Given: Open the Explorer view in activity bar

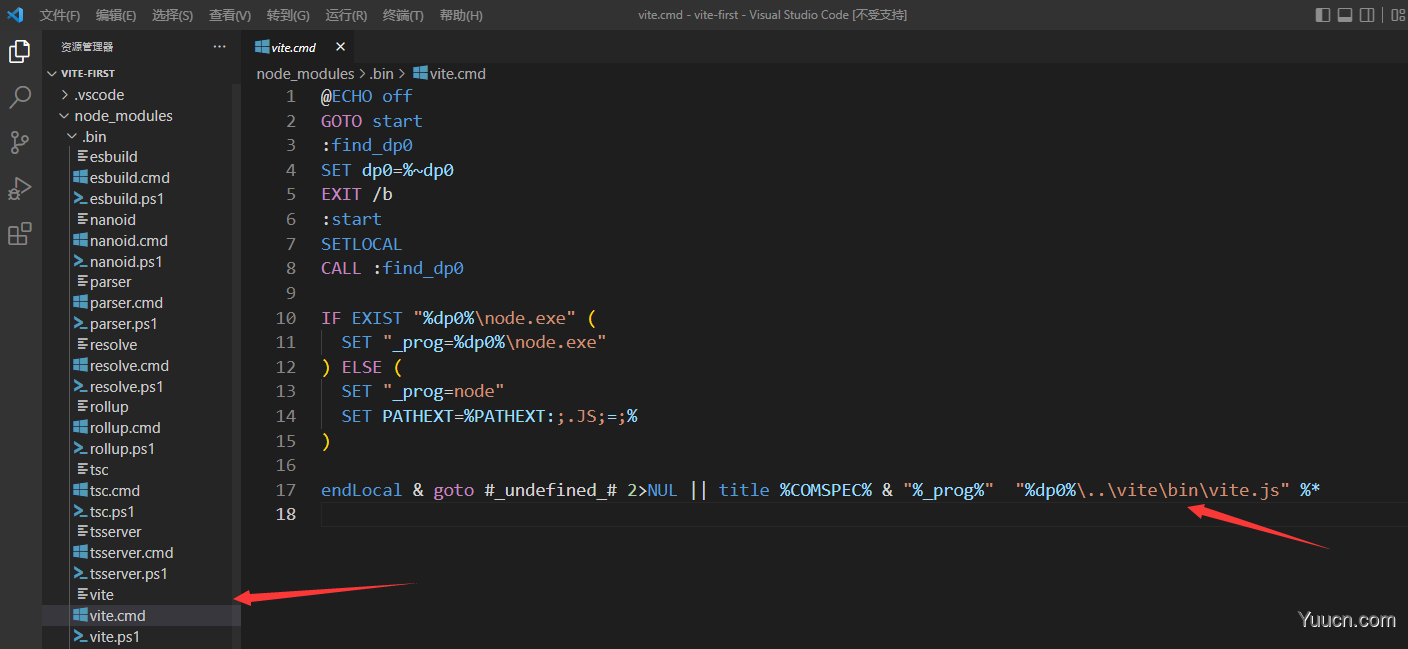Looking at the screenshot, I should tap(19, 51).
